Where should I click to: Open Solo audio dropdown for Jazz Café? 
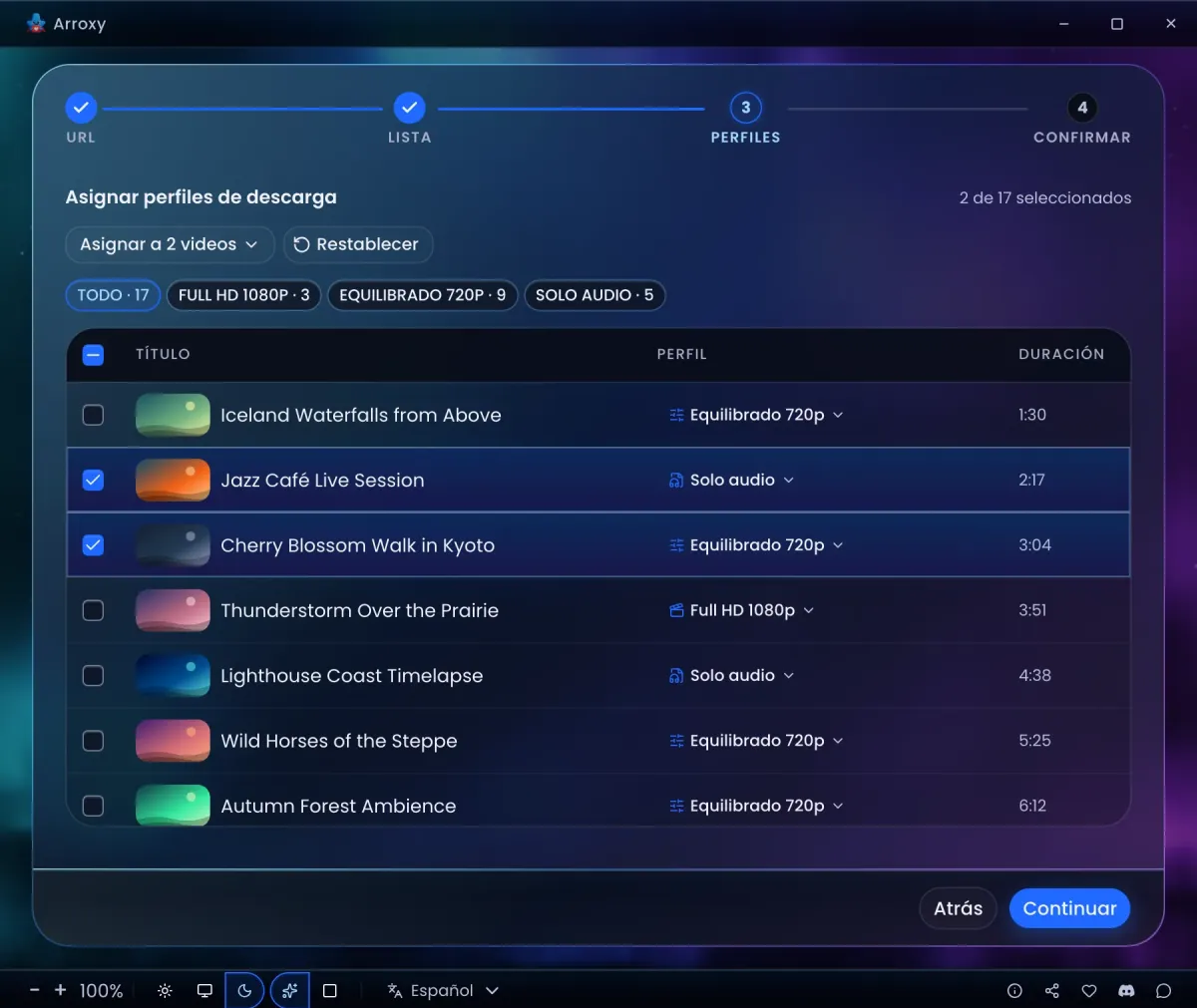[x=731, y=480]
